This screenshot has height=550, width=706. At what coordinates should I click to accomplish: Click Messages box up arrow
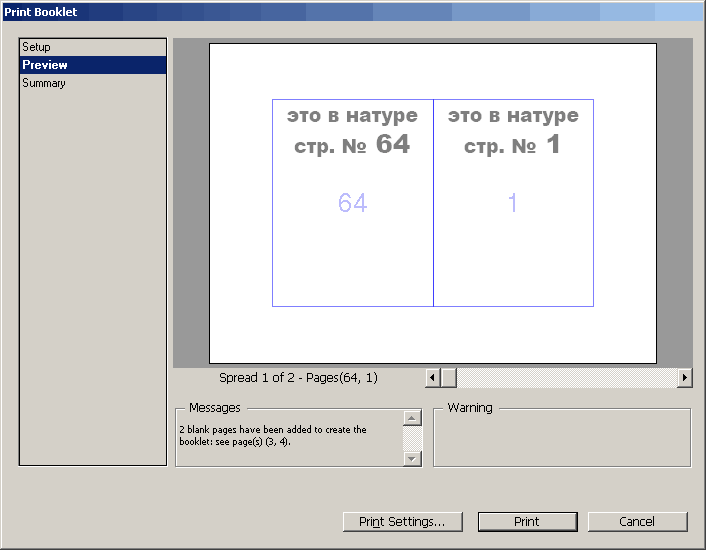412,418
